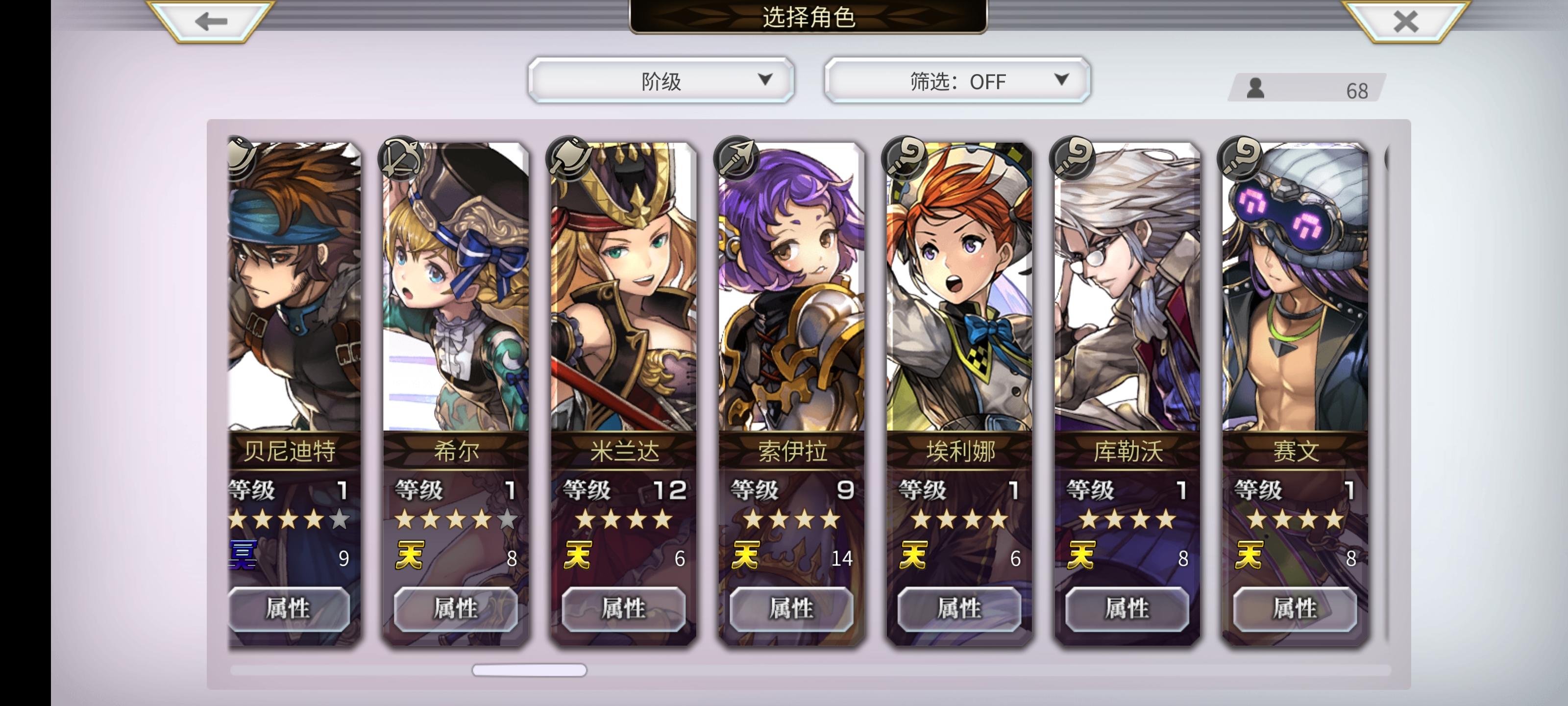Choose the 米兰达 character card portrait
The height and width of the screenshot is (706, 1568).
coord(623,286)
